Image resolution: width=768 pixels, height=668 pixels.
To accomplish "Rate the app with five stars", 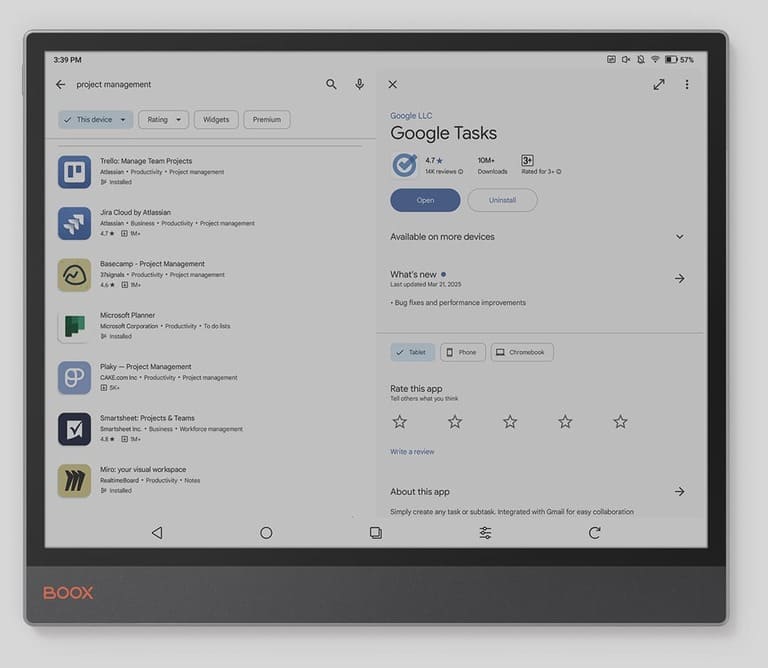I will (x=620, y=422).
